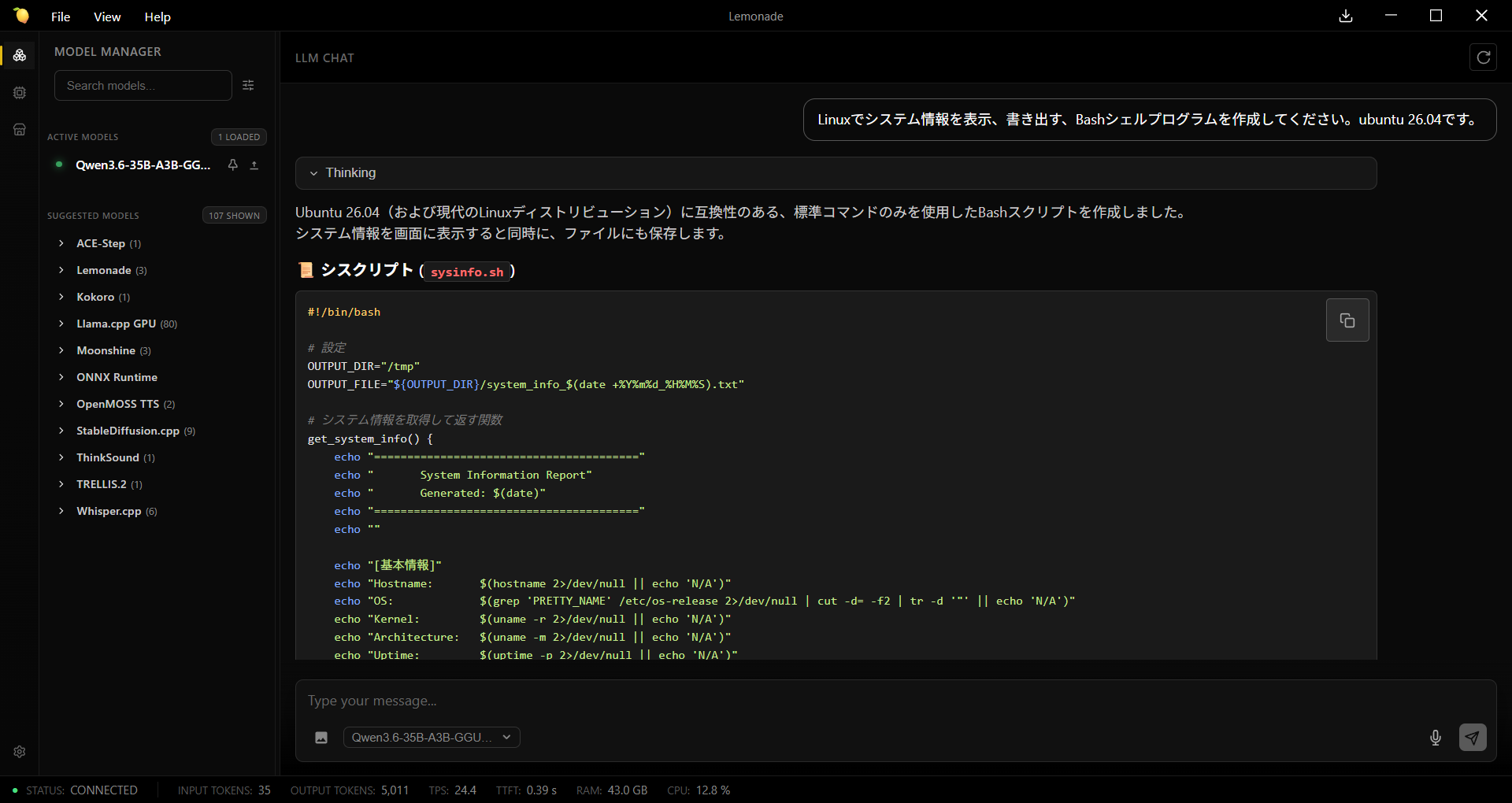Click the sysinfo.sh inline code label
This screenshot has height=803, width=1512.
coord(467,272)
